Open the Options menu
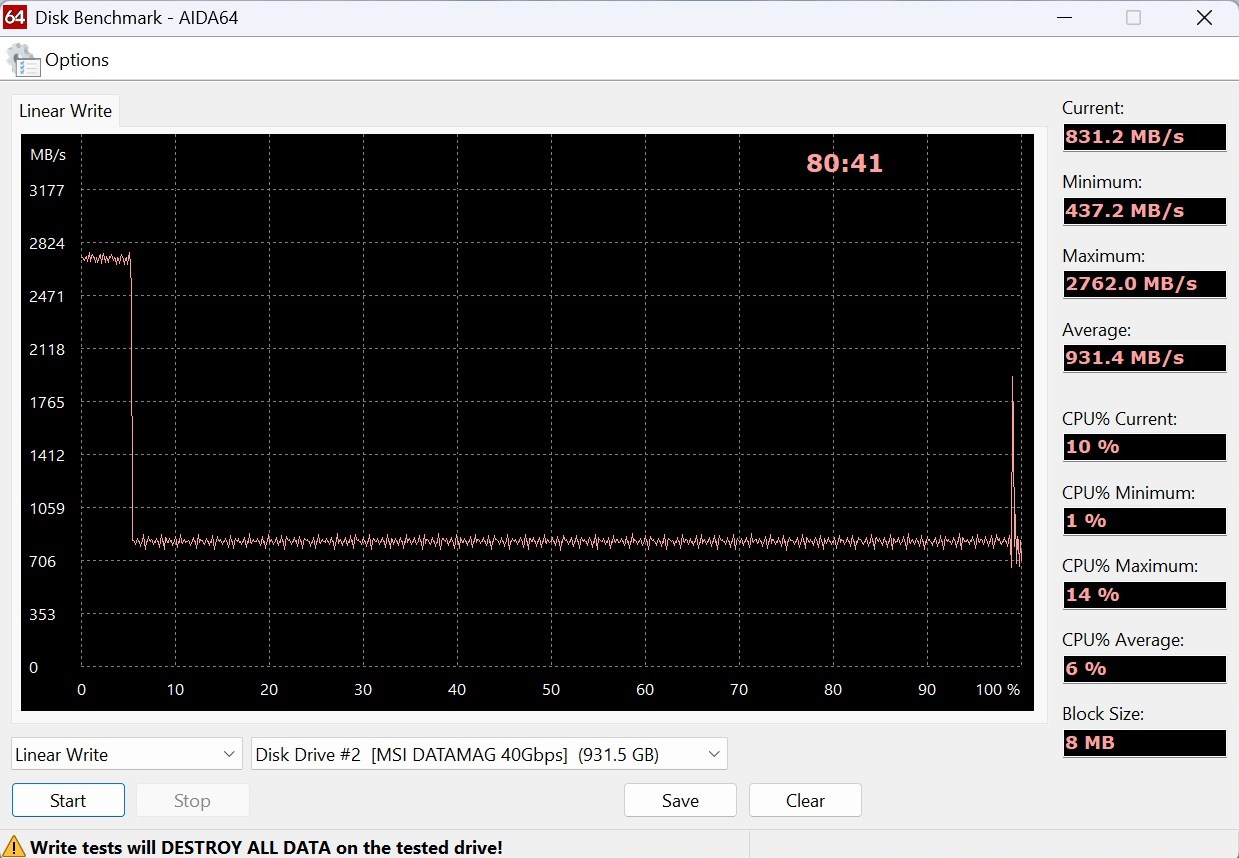Image resolution: width=1239 pixels, height=858 pixels. (x=77, y=60)
